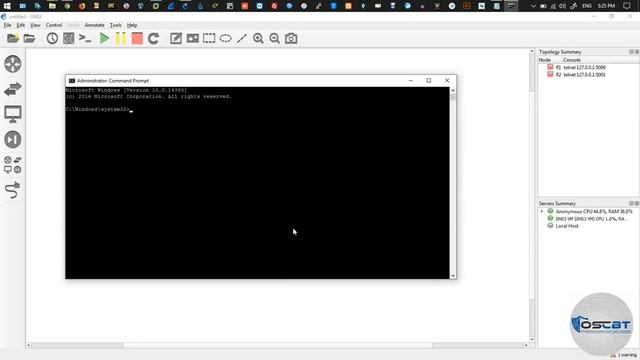The width and height of the screenshot is (640, 360).
Task: Open an existing project with folder icon
Action: [x=29, y=38]
